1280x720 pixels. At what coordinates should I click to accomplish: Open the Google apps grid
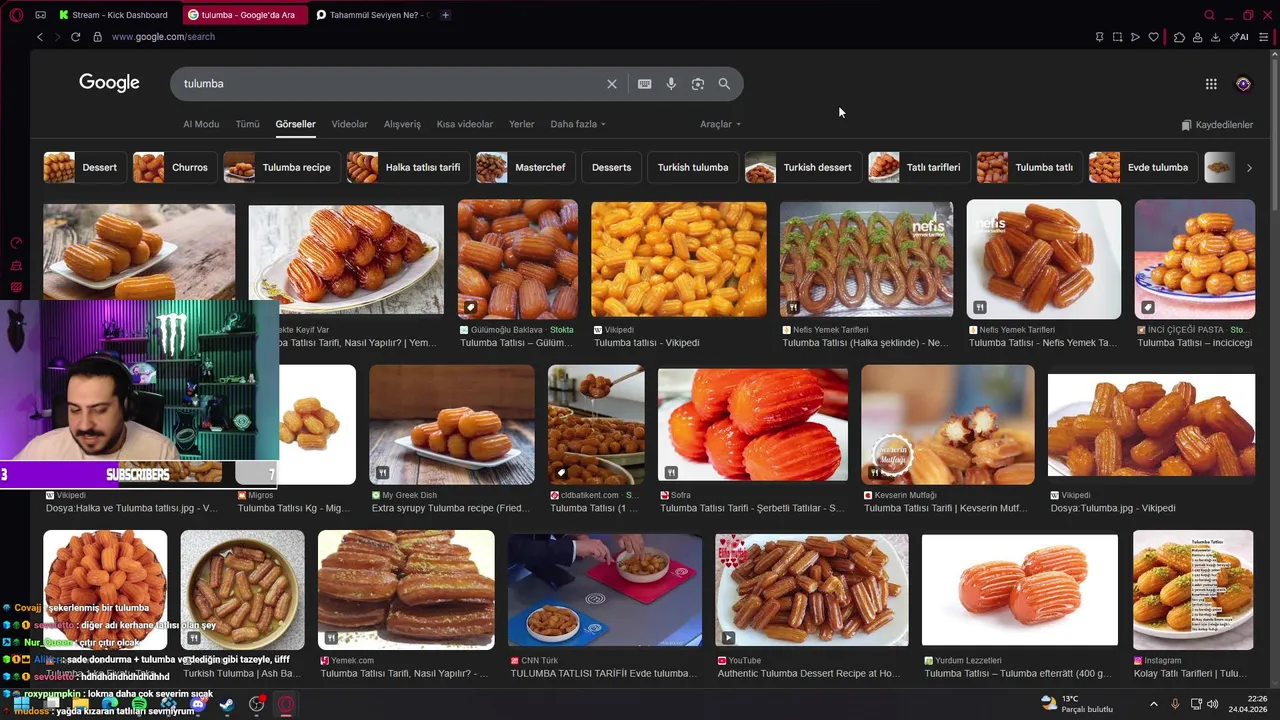tap(1211, 84)
